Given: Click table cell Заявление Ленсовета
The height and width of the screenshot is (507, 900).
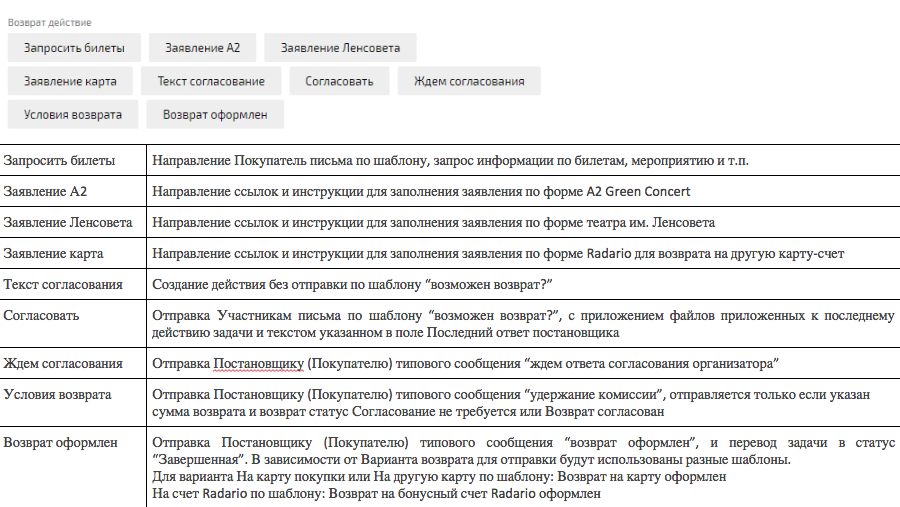Looking at the screenshot, I should pos(73,222).
